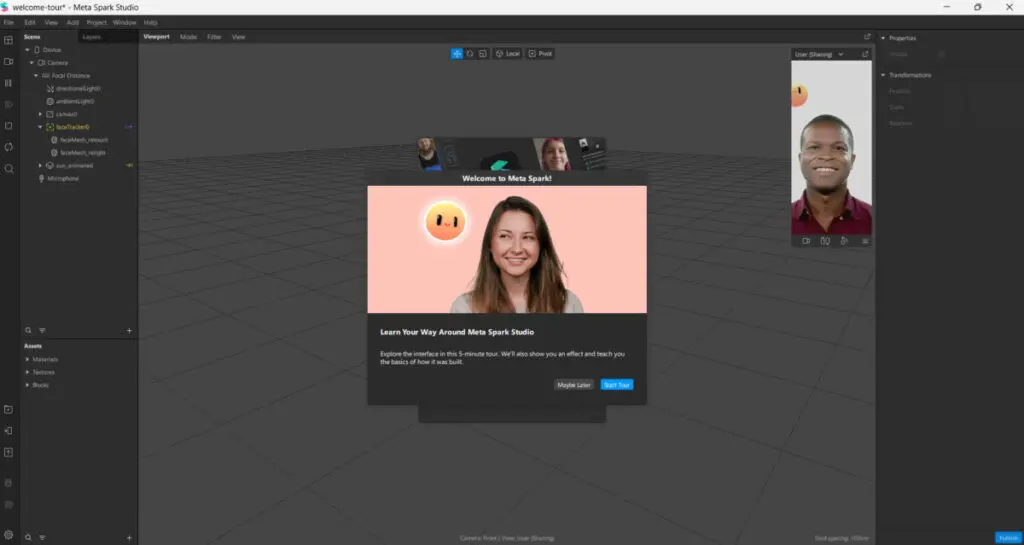The height and width of the screenshot is (545, 1024).
Task: Open the viewport View options menu
Action: pos(238,37)
